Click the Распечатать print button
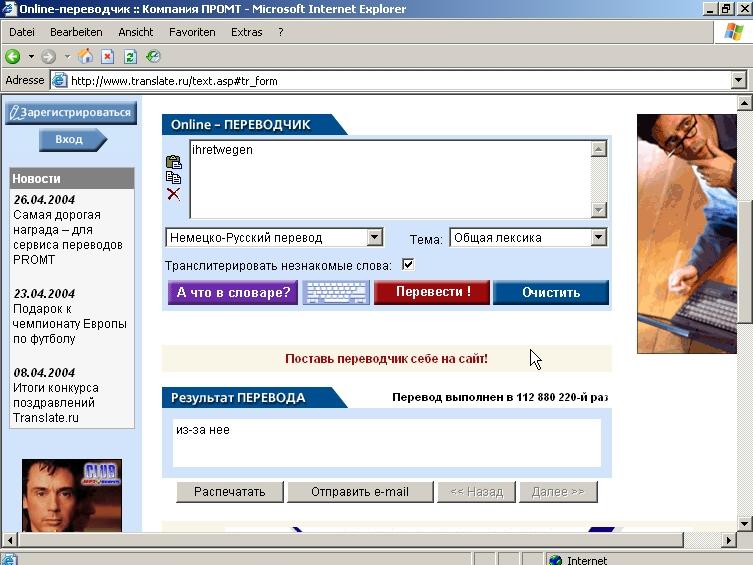Image resolution: width=753 pixels, height=565 pixels. tap(230, 492)
